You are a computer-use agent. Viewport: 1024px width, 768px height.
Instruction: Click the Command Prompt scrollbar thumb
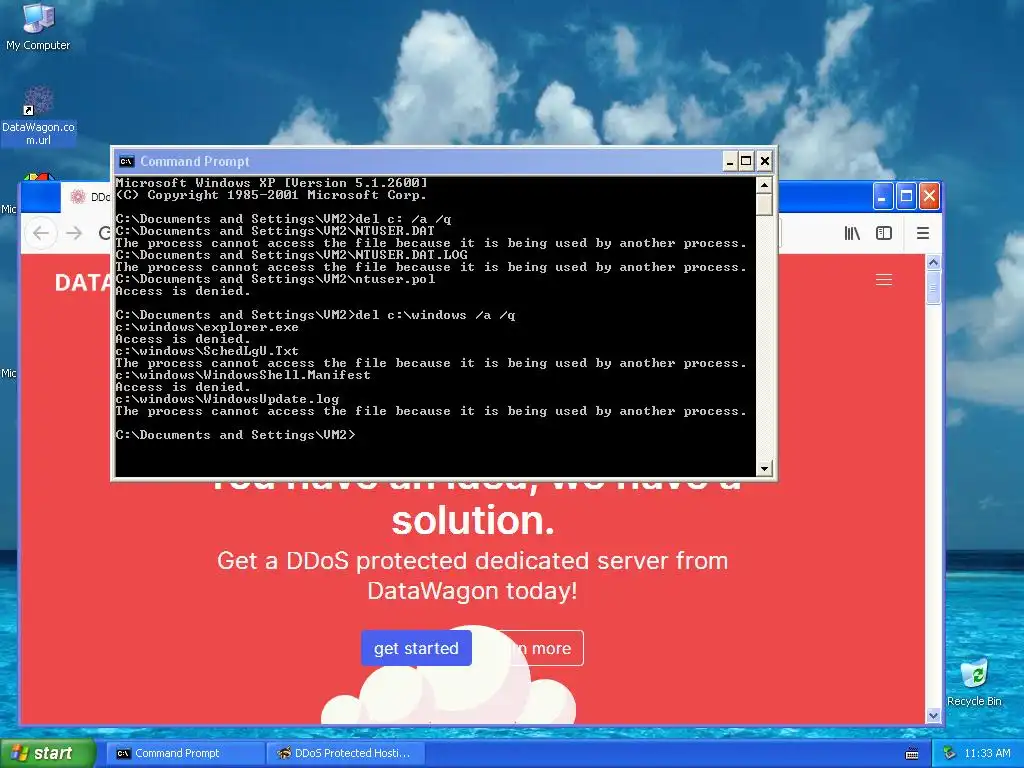click(x=764, y=204)
